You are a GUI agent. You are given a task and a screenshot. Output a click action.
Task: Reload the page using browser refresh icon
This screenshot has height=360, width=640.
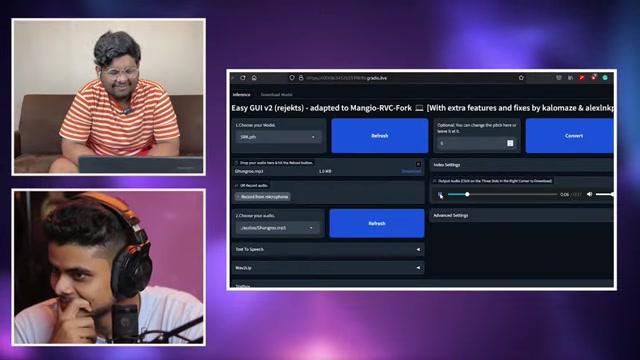(243, 78)
